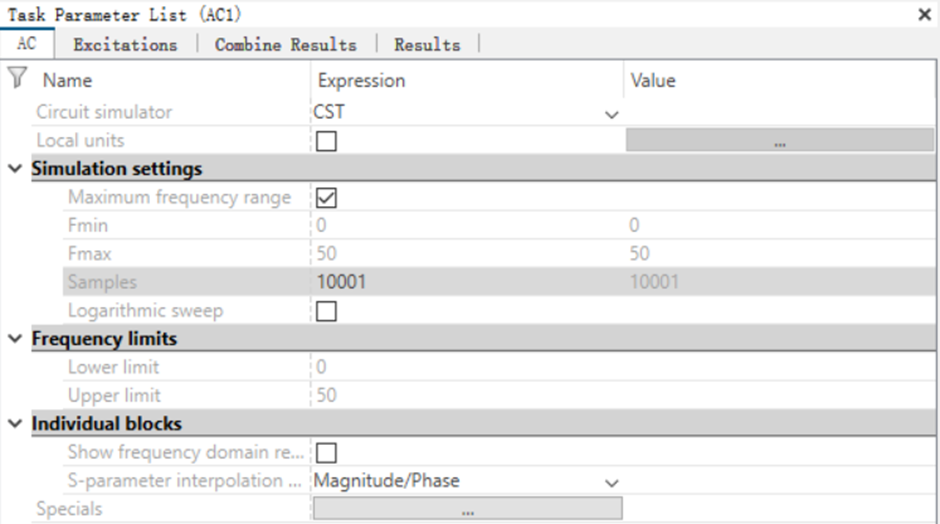The width and height of the screenshot is (940, 524).
Task: Open the Results tab
Action: tap(427, 44)
